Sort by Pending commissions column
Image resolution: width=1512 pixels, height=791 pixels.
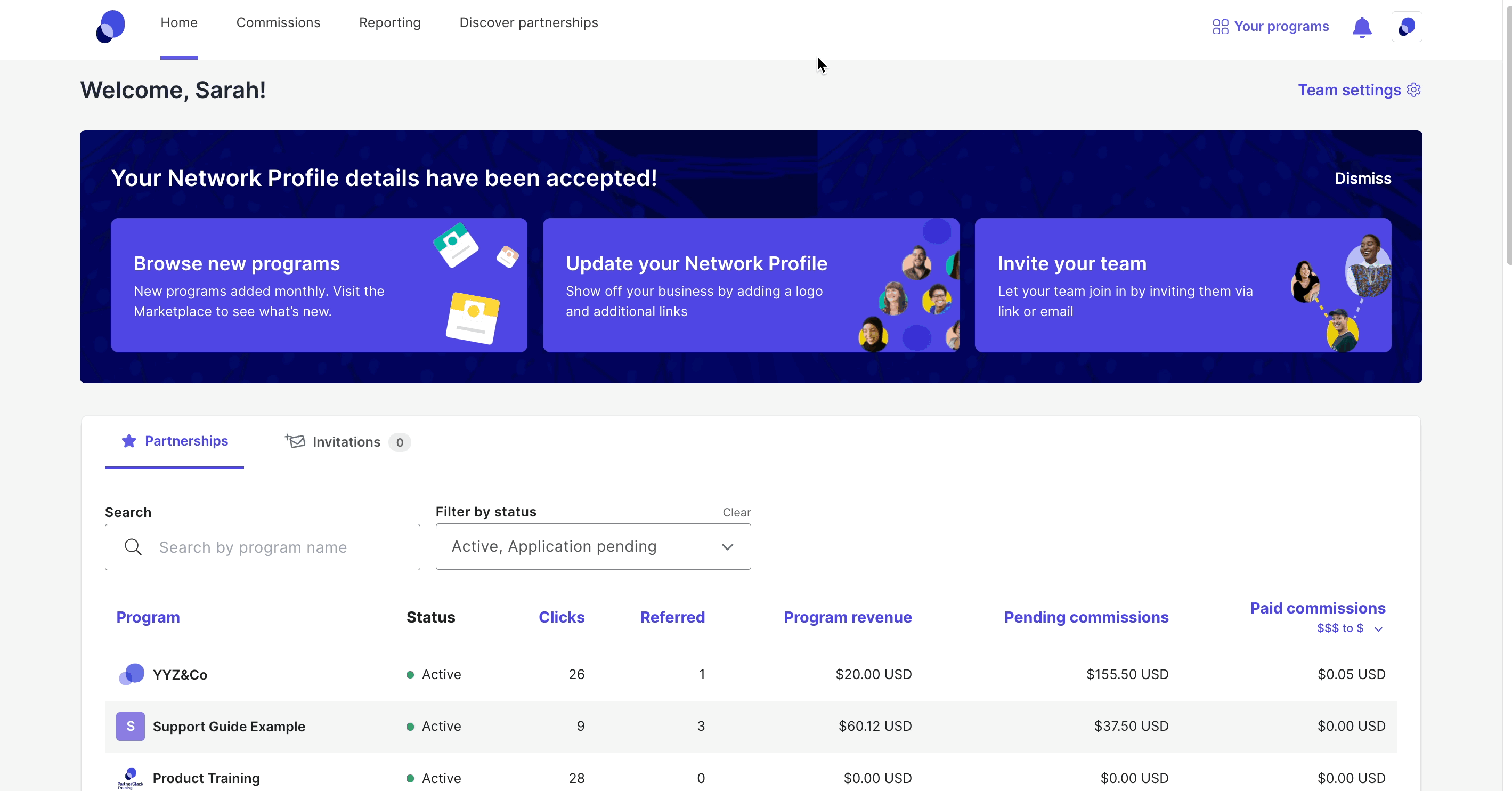pyautogui.click(x=1086, y=617)
